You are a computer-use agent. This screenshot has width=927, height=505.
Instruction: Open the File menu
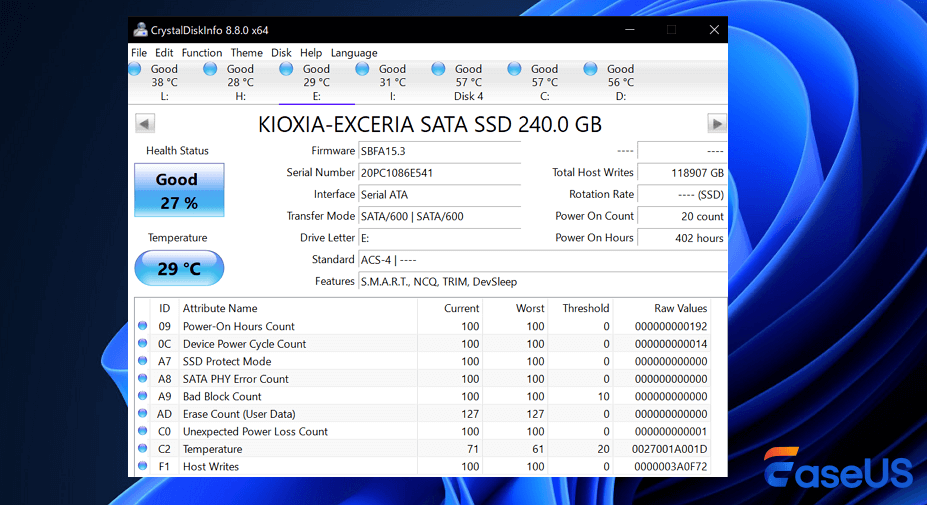coord(139,53)
